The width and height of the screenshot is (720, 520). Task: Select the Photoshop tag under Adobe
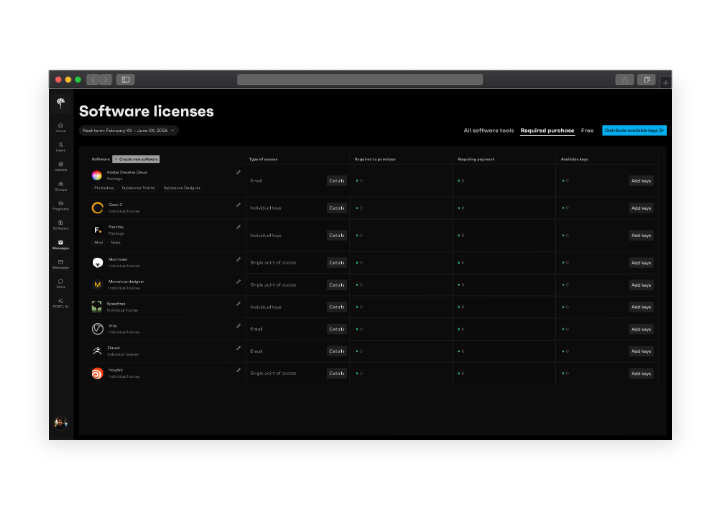pos(104,187)
